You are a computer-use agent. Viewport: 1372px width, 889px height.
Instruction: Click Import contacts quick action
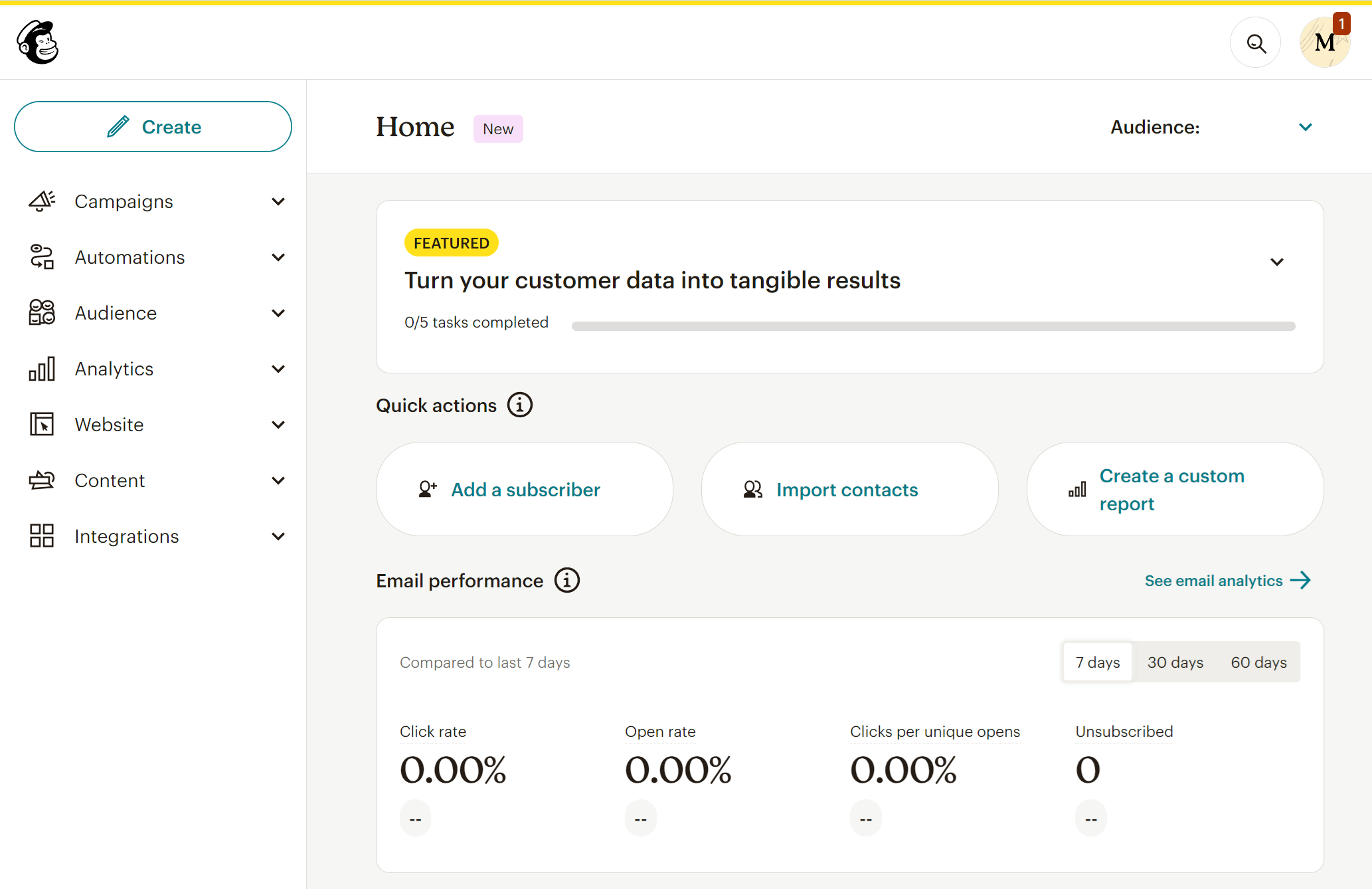[848, 489]
